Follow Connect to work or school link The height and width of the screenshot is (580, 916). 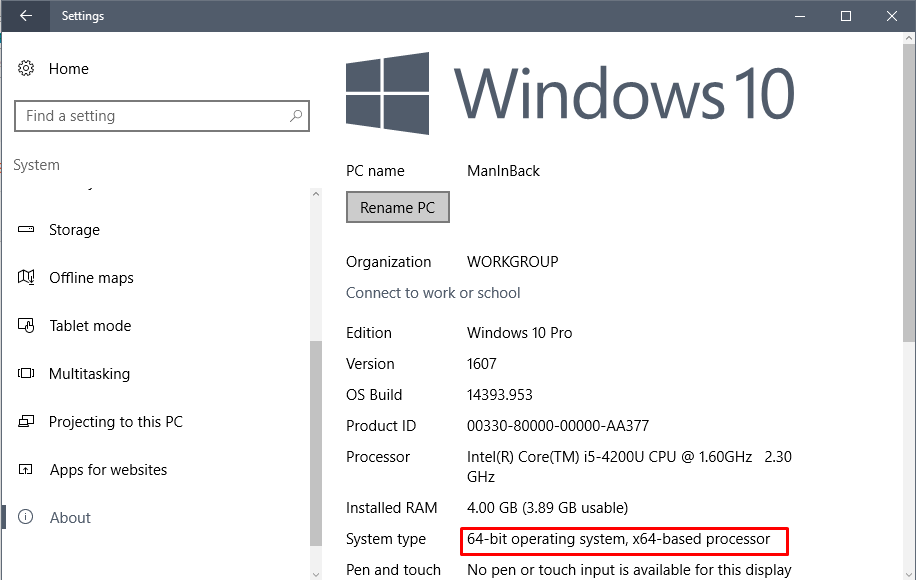coord(433,293)
